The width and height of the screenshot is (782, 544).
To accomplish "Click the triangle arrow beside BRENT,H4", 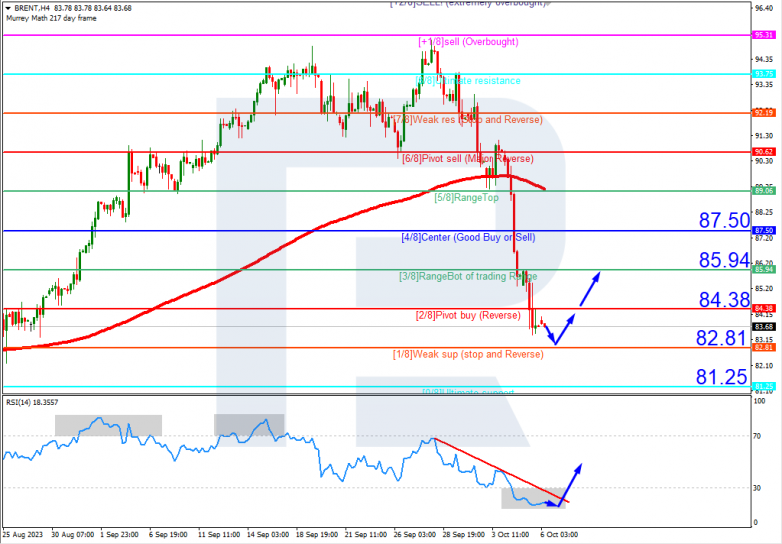I will 6,9.
